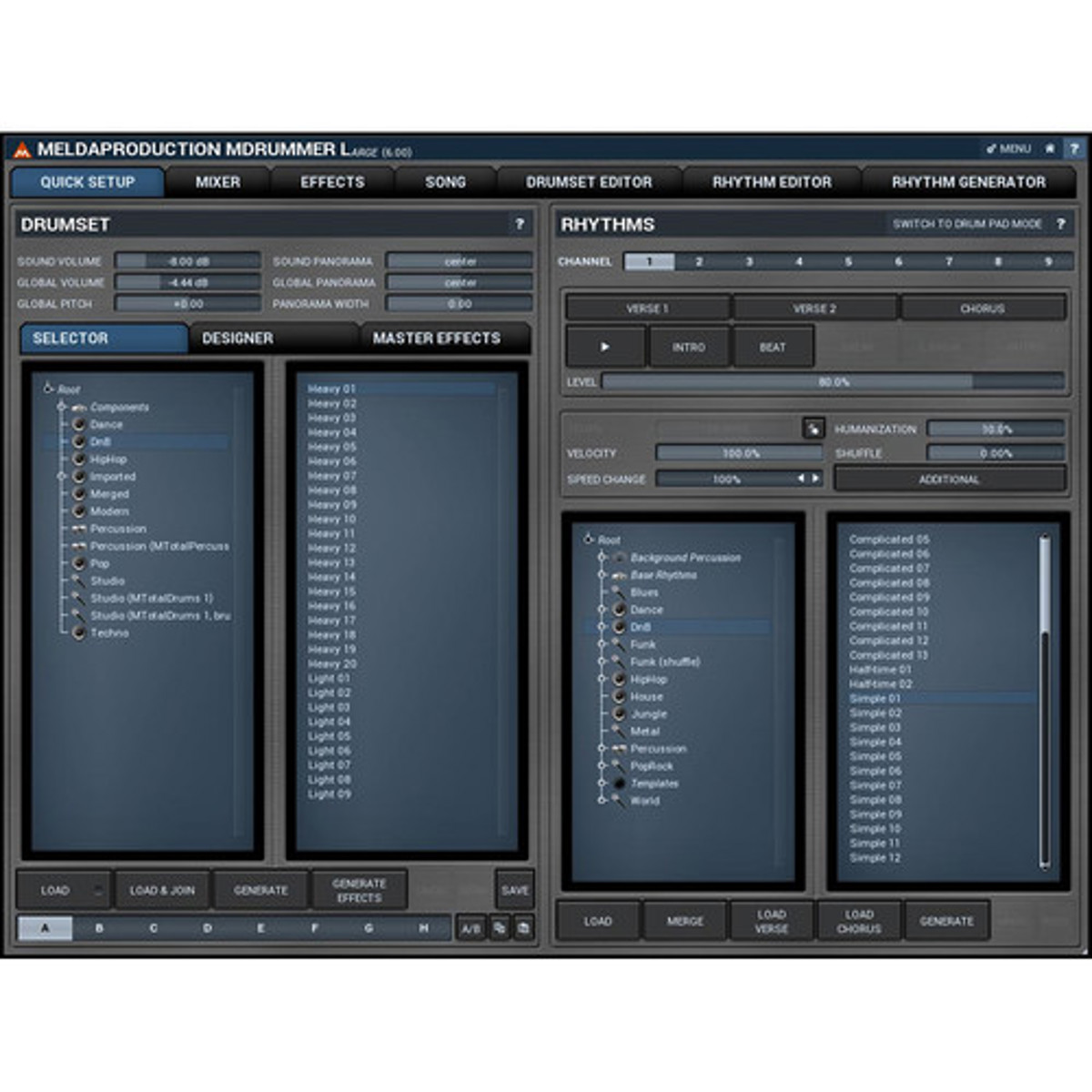Viewport: 1092px width, 1092px height.
Task: Start playback with the play button
Action: (605, 347)
